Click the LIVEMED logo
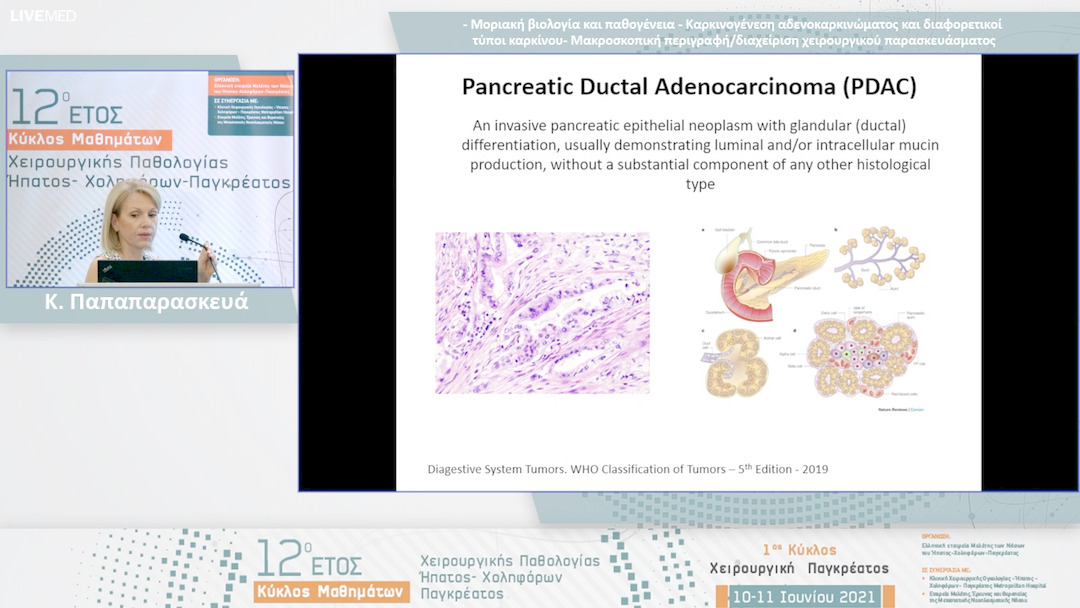Screen dimensions: 1080x608 pyautogui.click(x=43, y=16)
